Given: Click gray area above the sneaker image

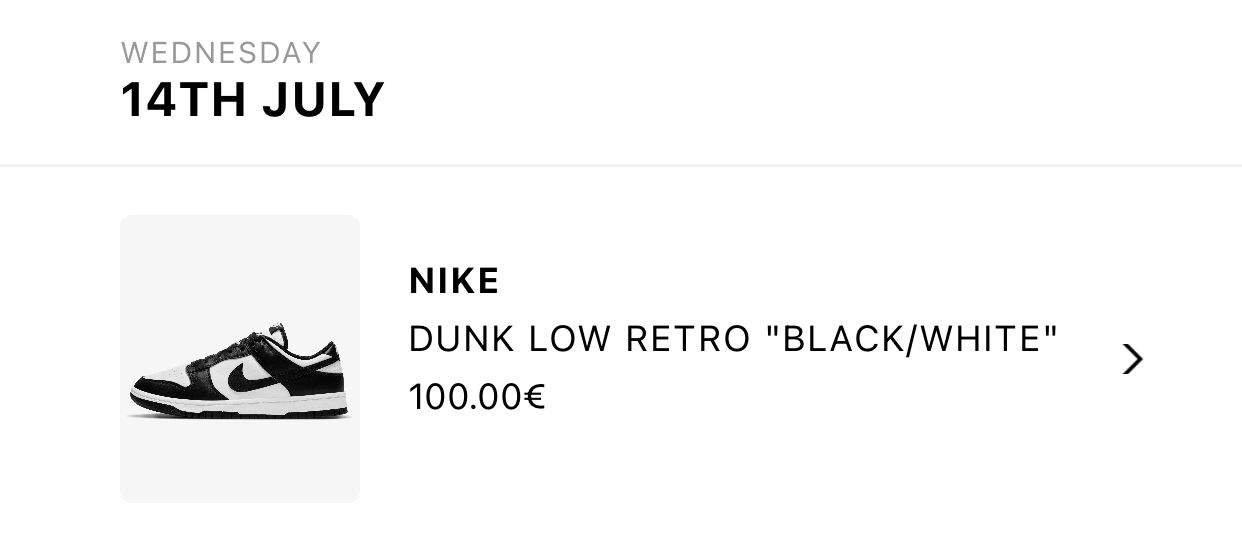Looking at the screenshot, I should click(x=240, y=262).
